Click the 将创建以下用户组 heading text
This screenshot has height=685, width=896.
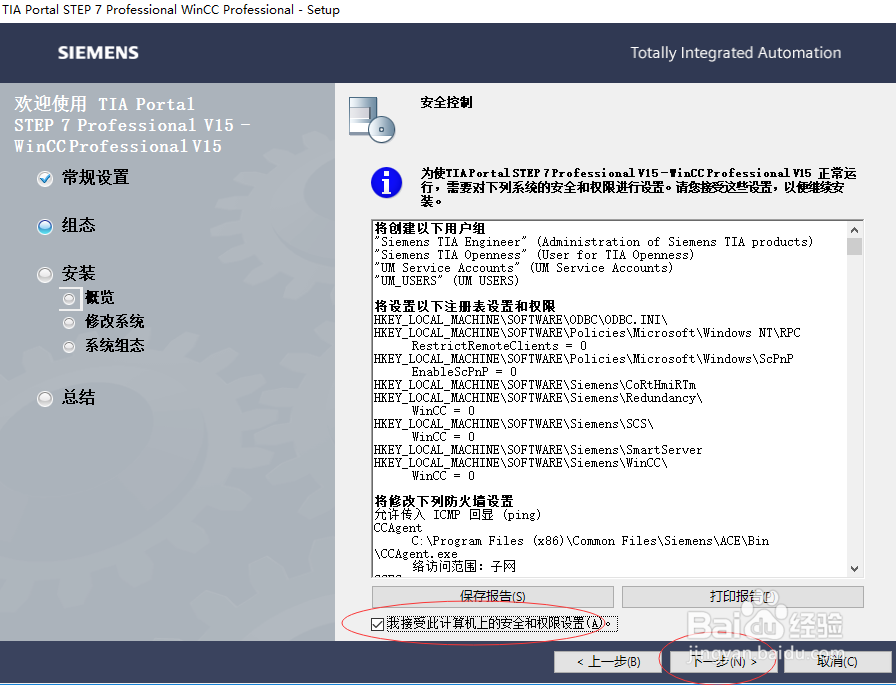[x=430, y=229]
